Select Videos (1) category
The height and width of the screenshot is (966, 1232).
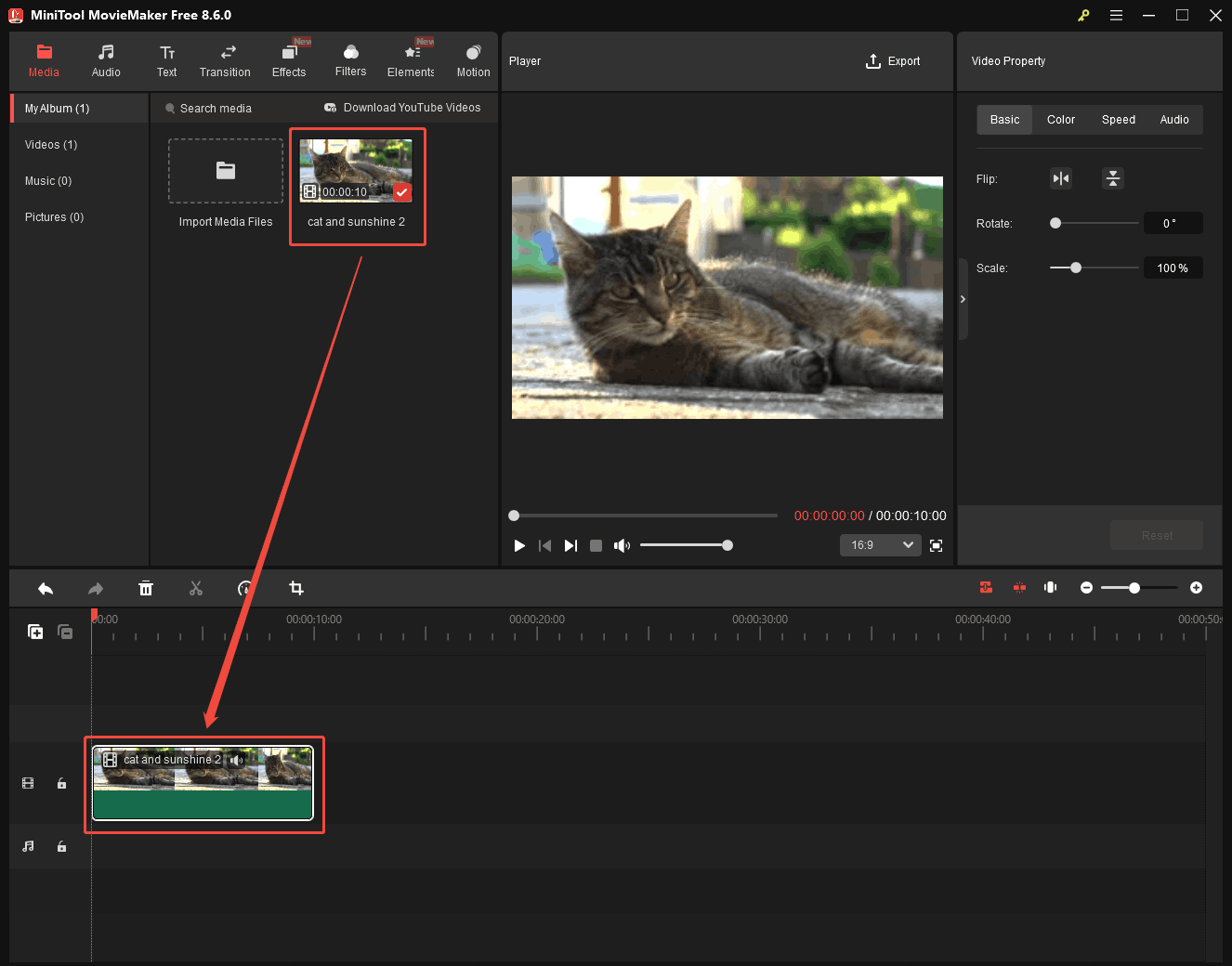51,145
